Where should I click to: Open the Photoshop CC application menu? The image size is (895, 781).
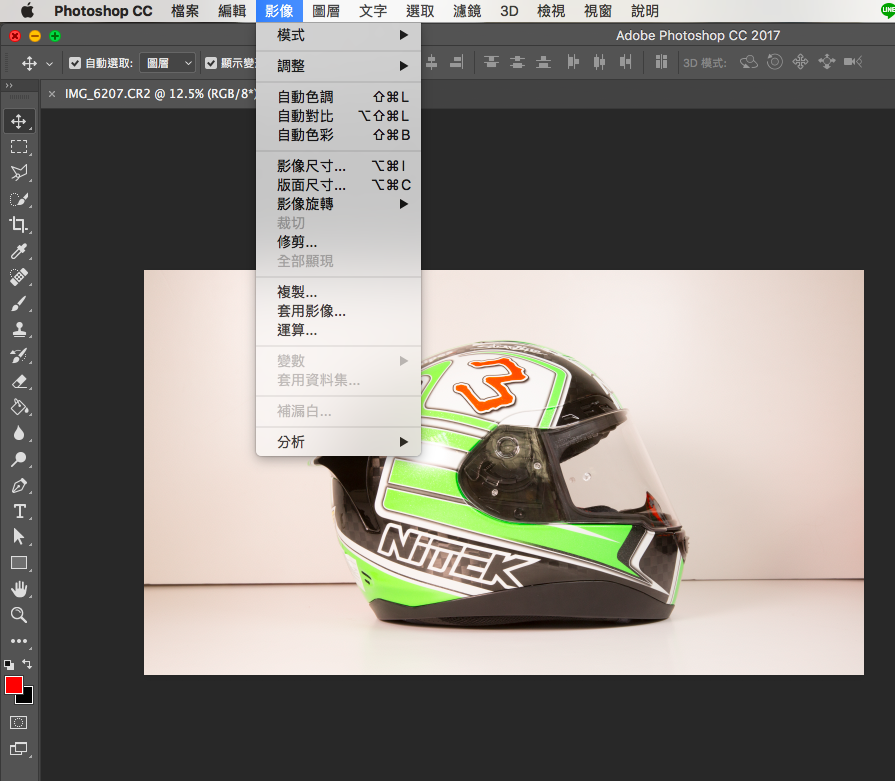(103, 11)
